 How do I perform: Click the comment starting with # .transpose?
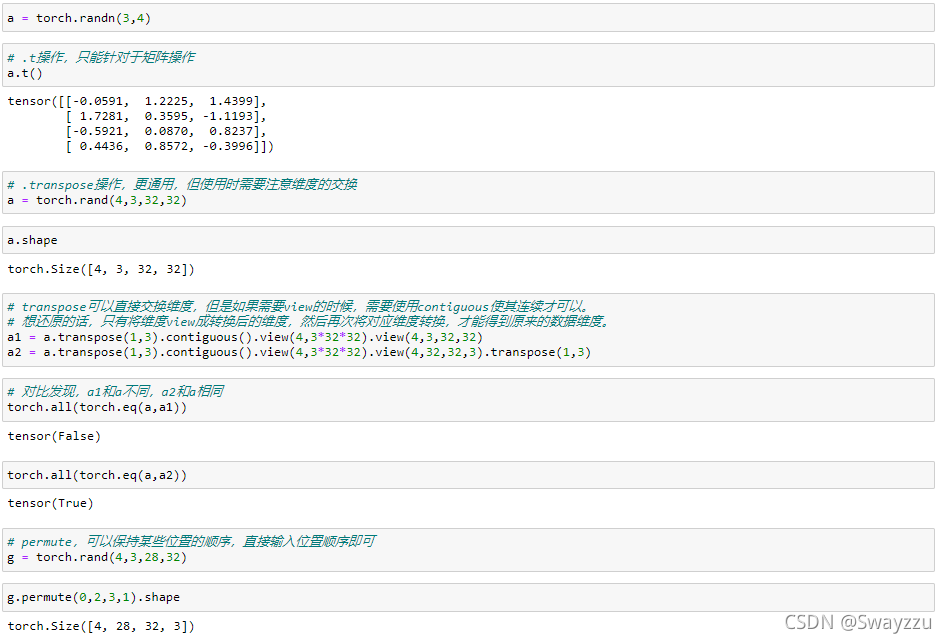pyautogui.click(x=182, y=184)
